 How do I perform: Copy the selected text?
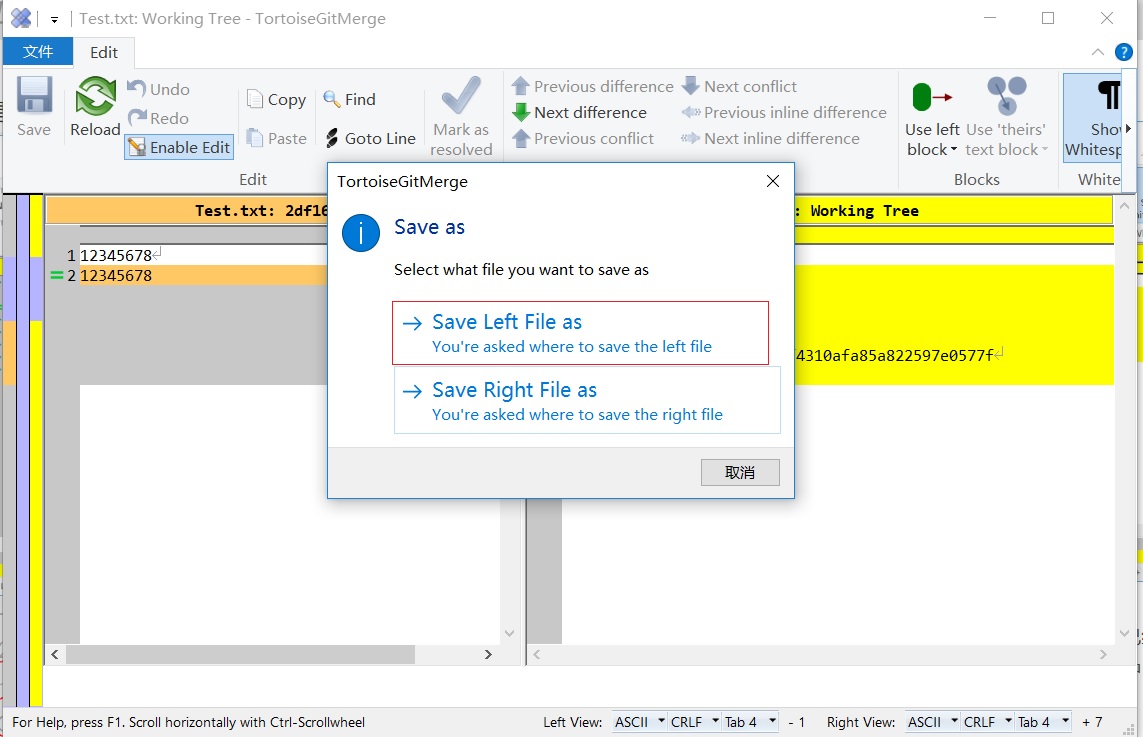[276, 99]
